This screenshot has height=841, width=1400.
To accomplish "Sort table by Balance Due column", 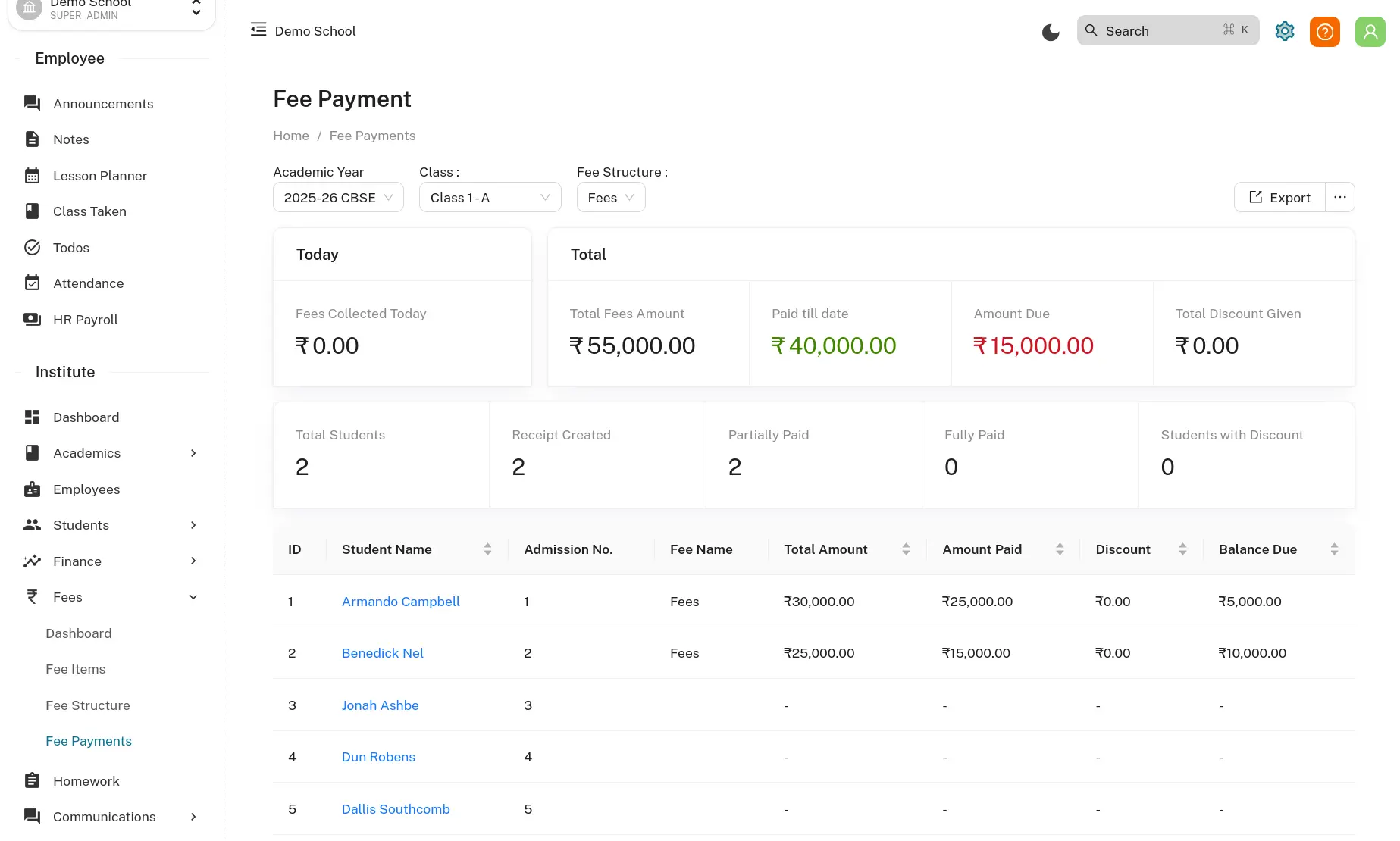I will [1333, 549].
